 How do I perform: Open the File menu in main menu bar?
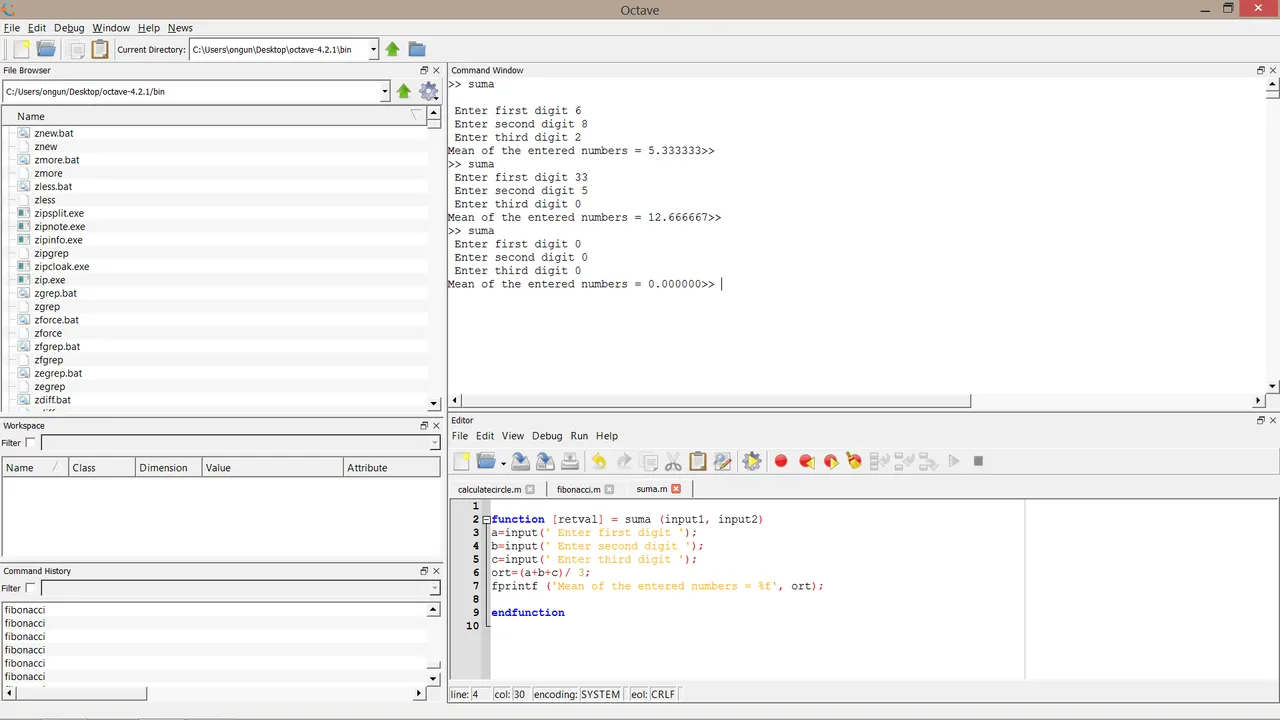(x=12, y=28)
